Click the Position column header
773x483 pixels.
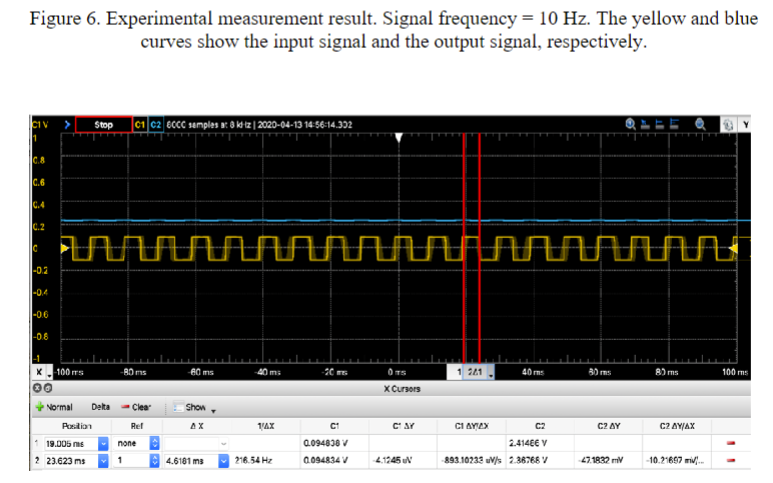click(x=76, y=426)
